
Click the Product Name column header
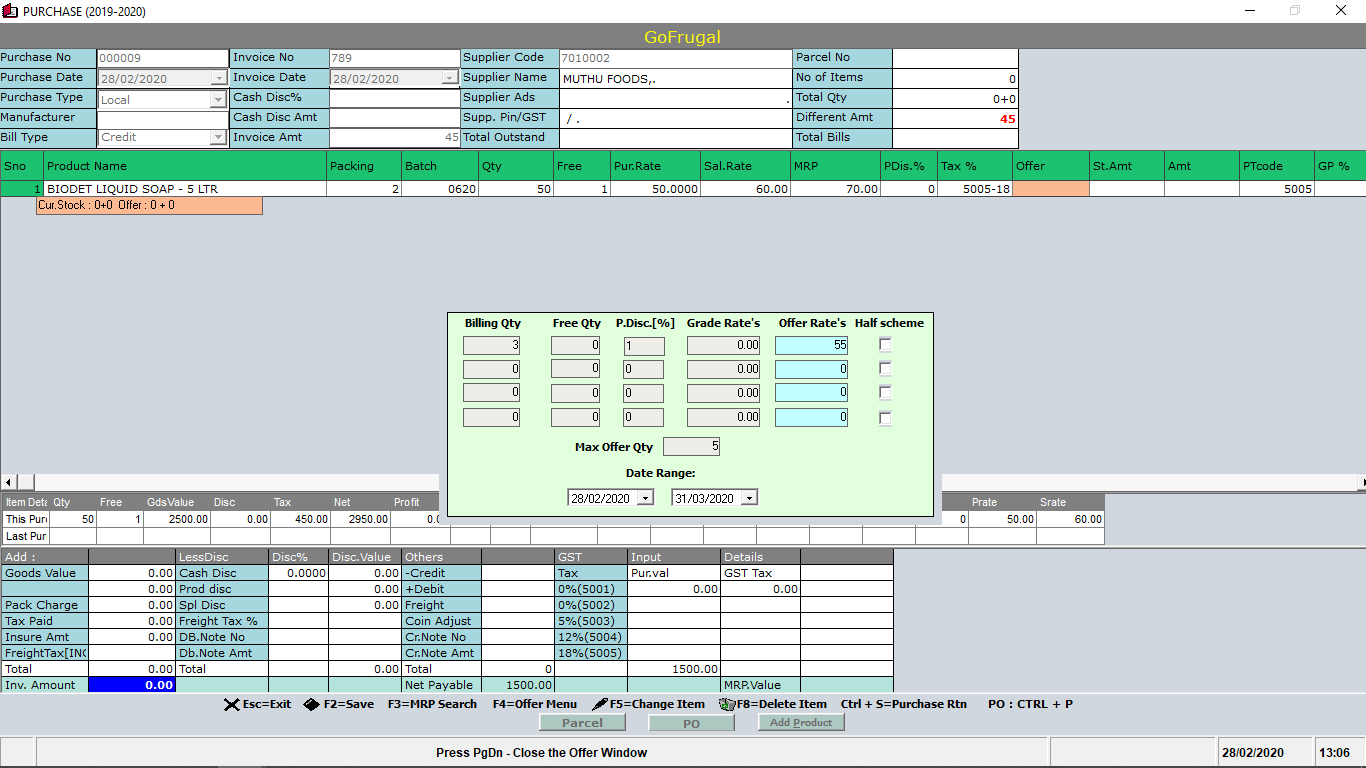185,166
